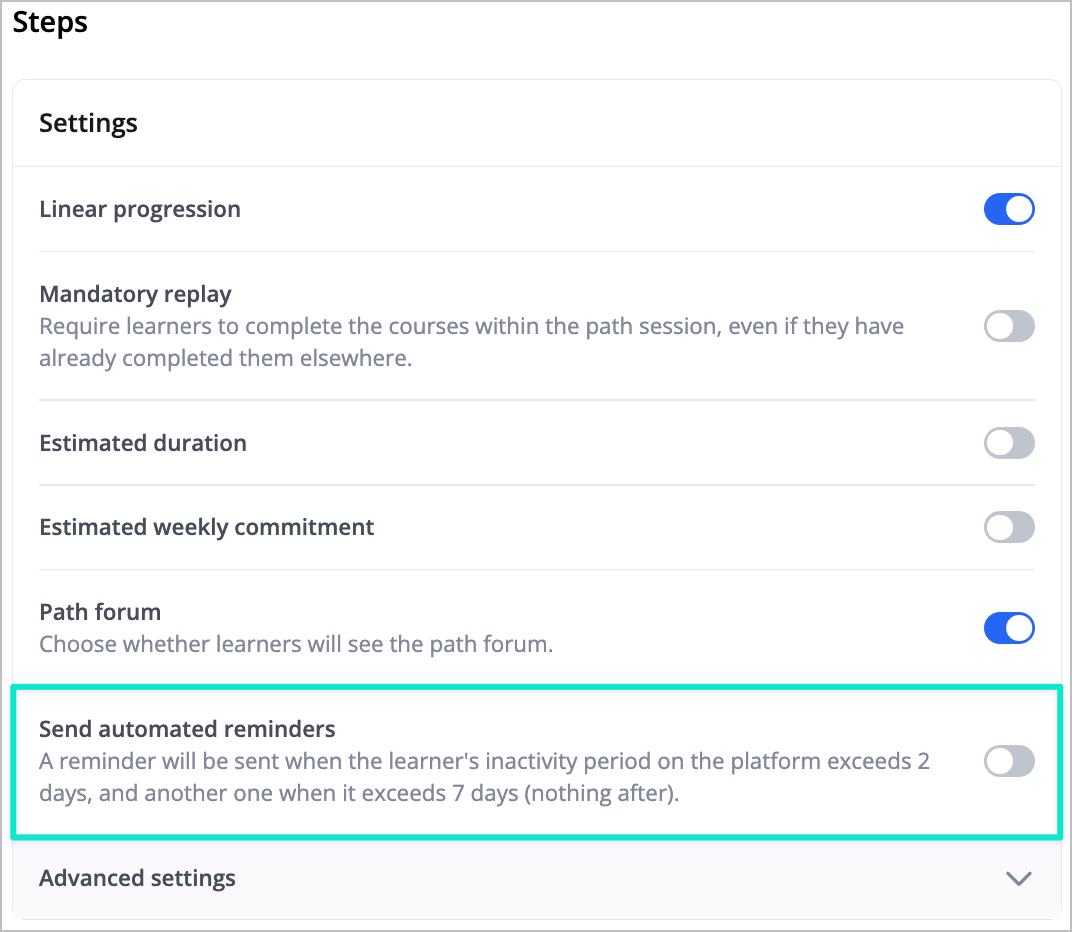Expand Advanced settings with the chevron arrow
This screenshot has height=932, width=1072.
pos(1019,879)
